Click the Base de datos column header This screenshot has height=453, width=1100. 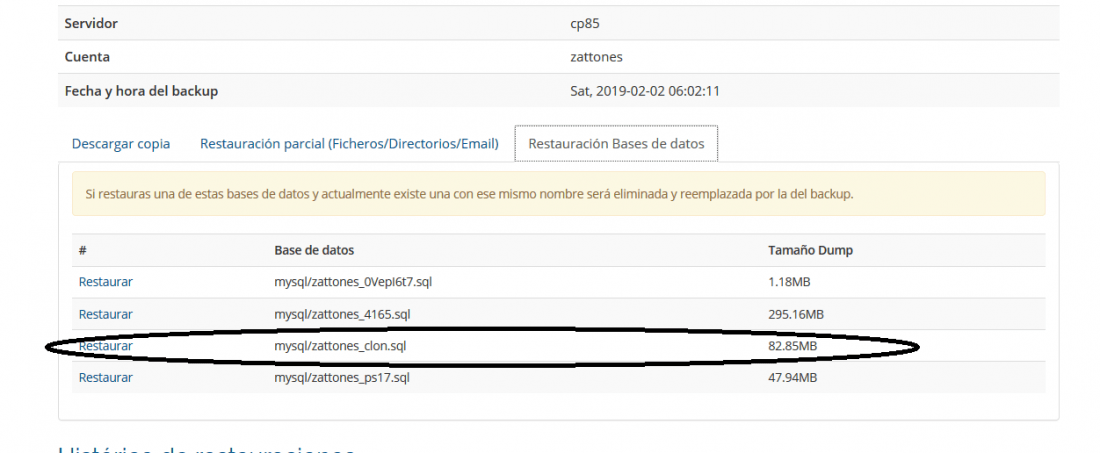(314, 250)
